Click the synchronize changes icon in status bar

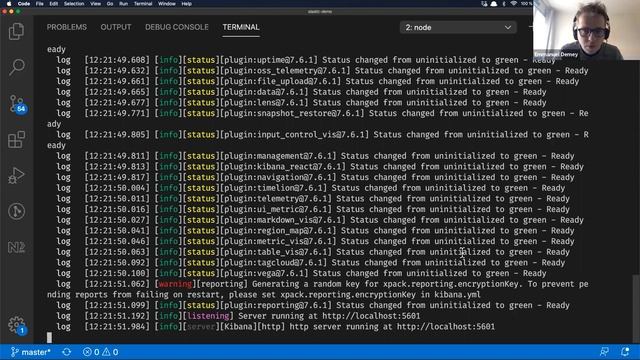pos(67,352)
